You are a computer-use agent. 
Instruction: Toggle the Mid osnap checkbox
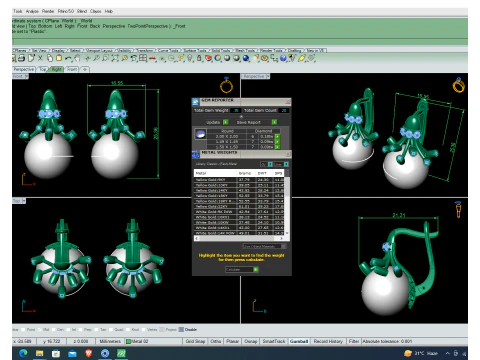(39, 329)
